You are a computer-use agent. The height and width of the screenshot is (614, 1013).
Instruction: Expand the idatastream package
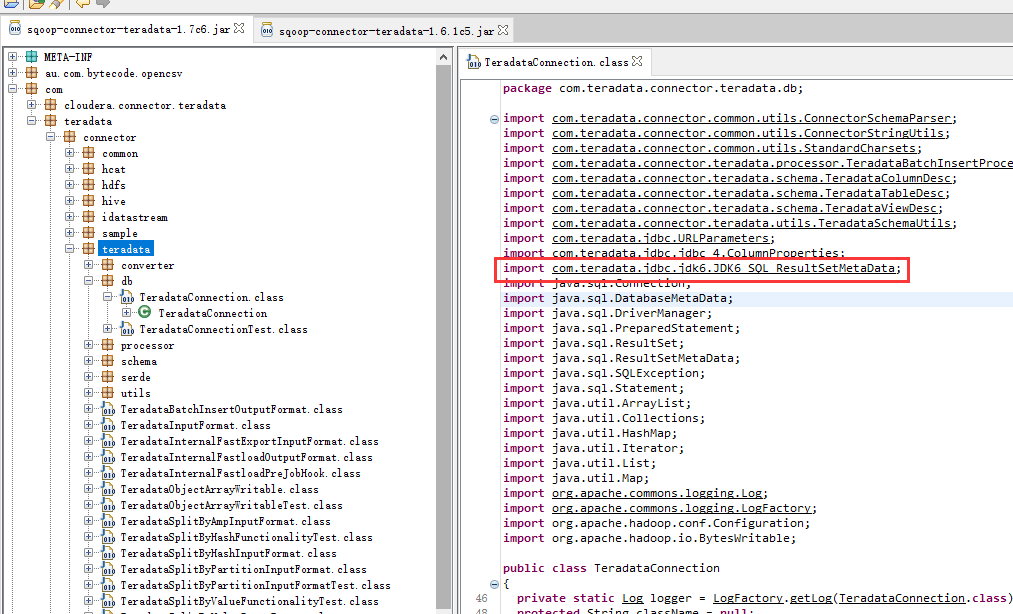click(69, 217)
